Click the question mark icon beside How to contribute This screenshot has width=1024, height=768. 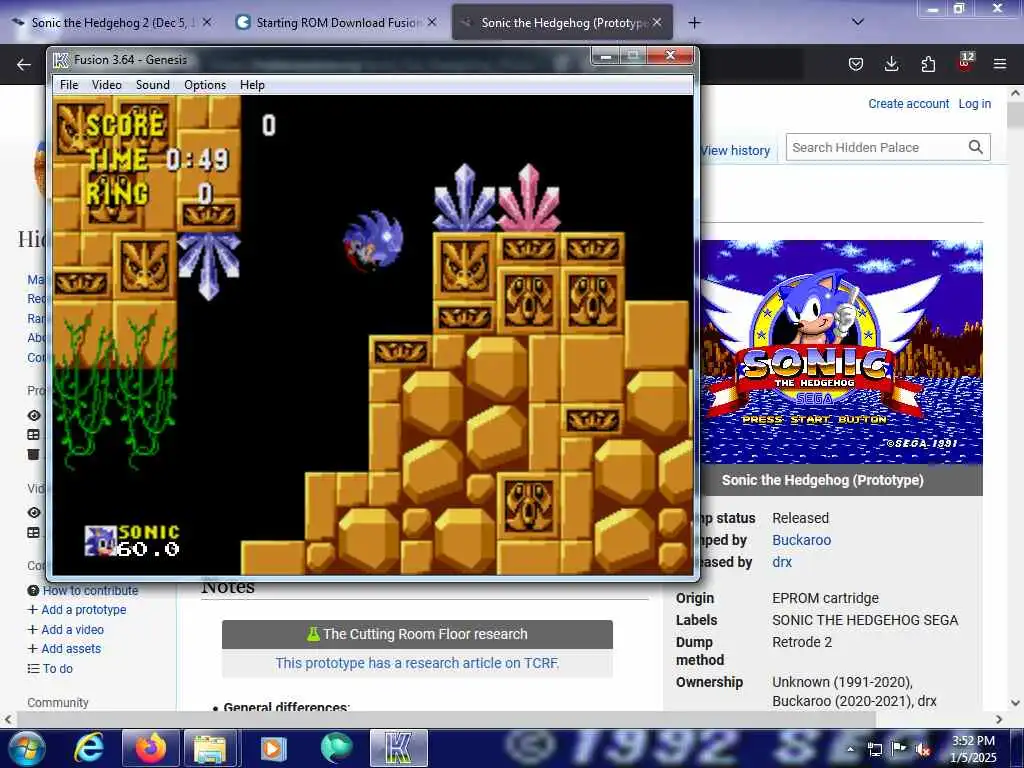[x=33, y=590]
